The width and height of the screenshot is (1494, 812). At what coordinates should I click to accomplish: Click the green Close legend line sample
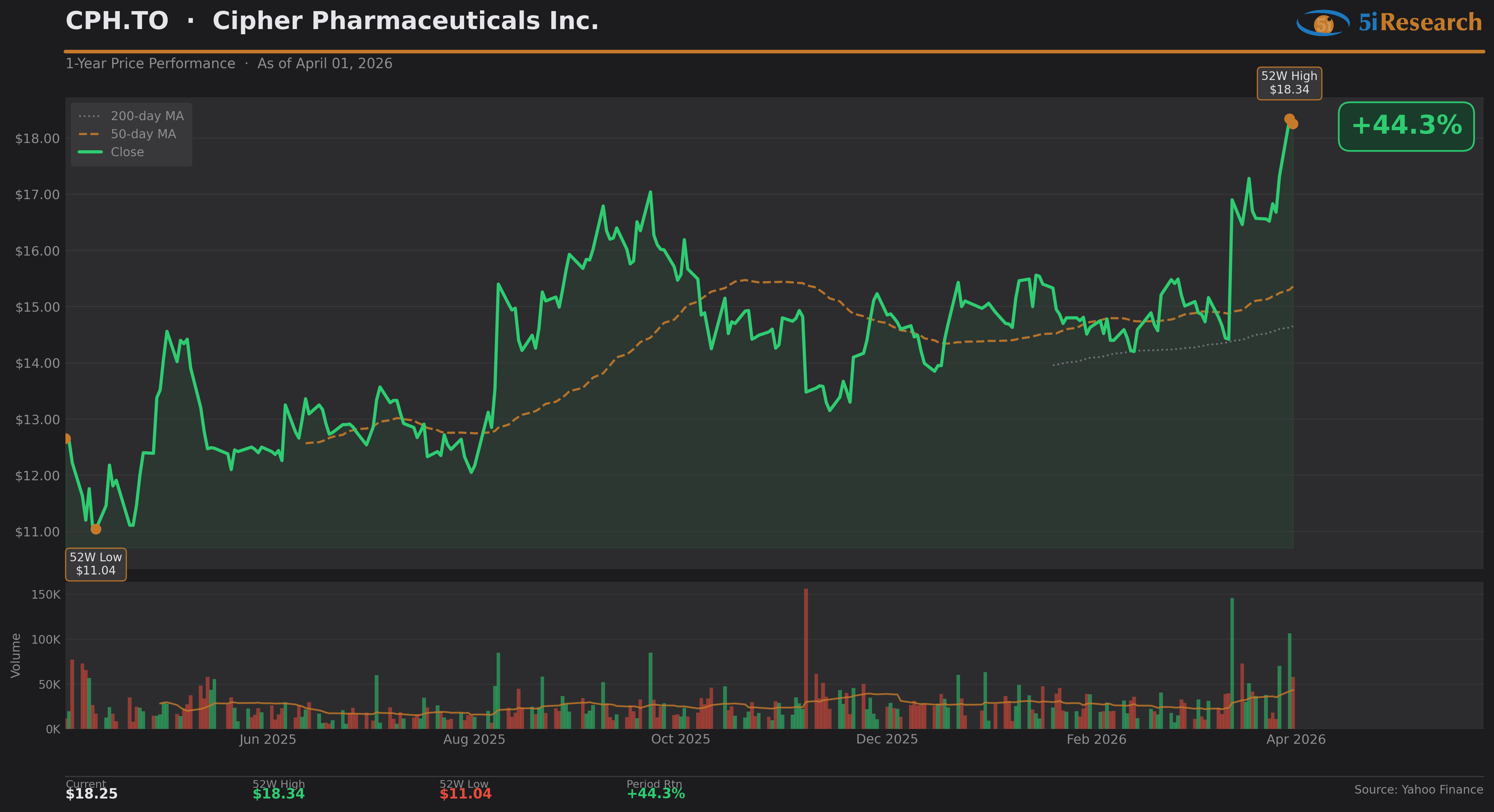point(90,152)
